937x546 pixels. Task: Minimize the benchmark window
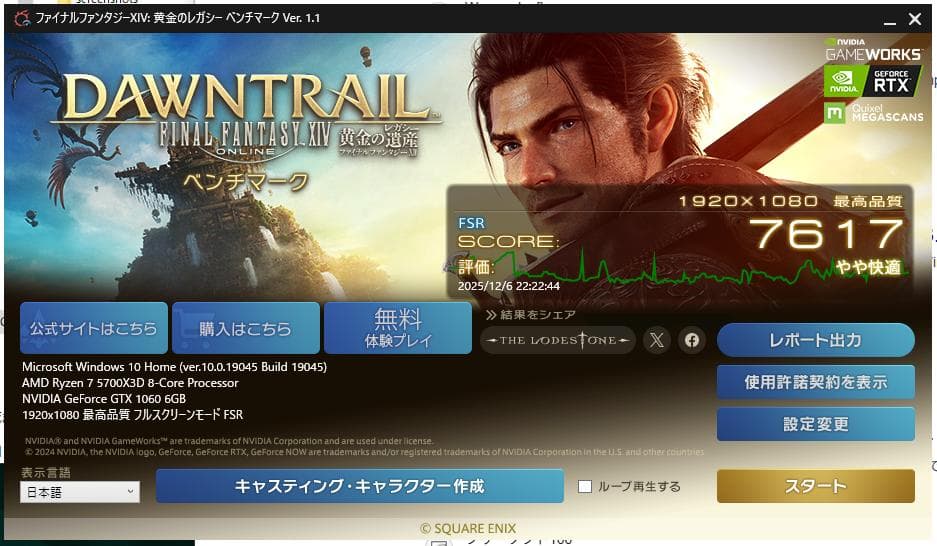coord(890,19)
